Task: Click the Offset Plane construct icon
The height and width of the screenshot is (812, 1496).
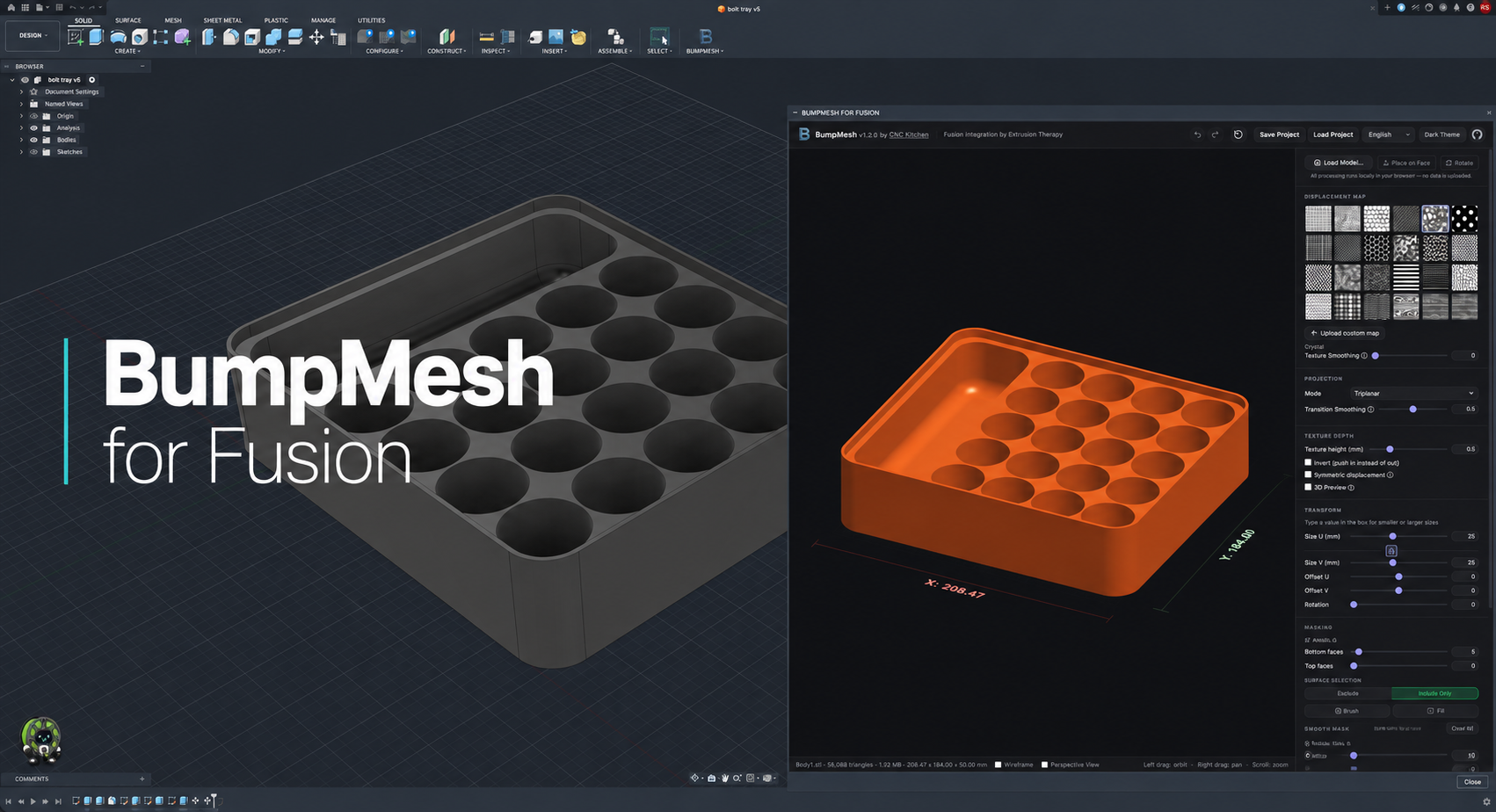Action: [x=447, y=37]
